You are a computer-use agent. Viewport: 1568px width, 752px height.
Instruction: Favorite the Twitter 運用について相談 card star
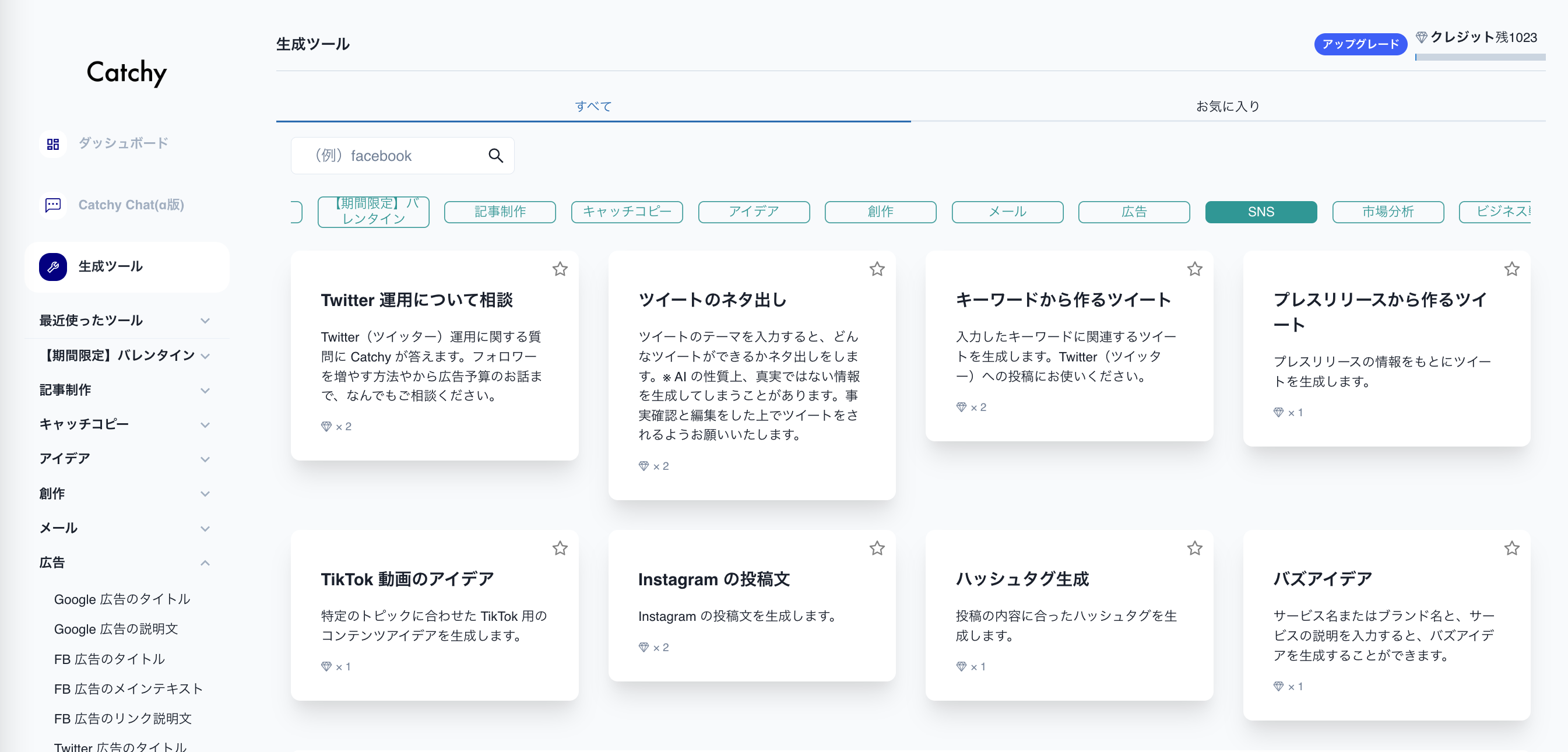[x=560, y=269]
